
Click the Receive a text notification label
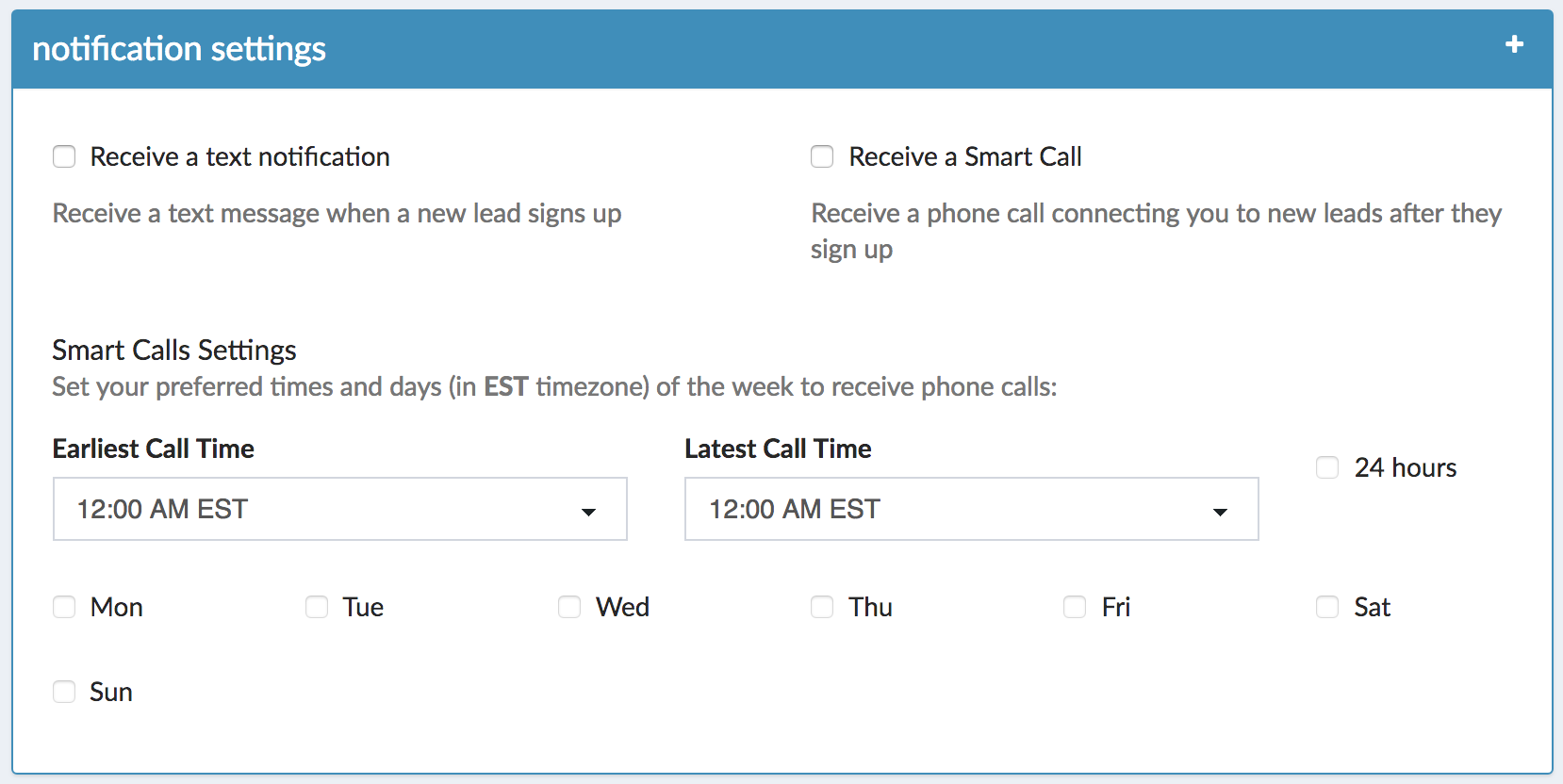pos(239,156)
